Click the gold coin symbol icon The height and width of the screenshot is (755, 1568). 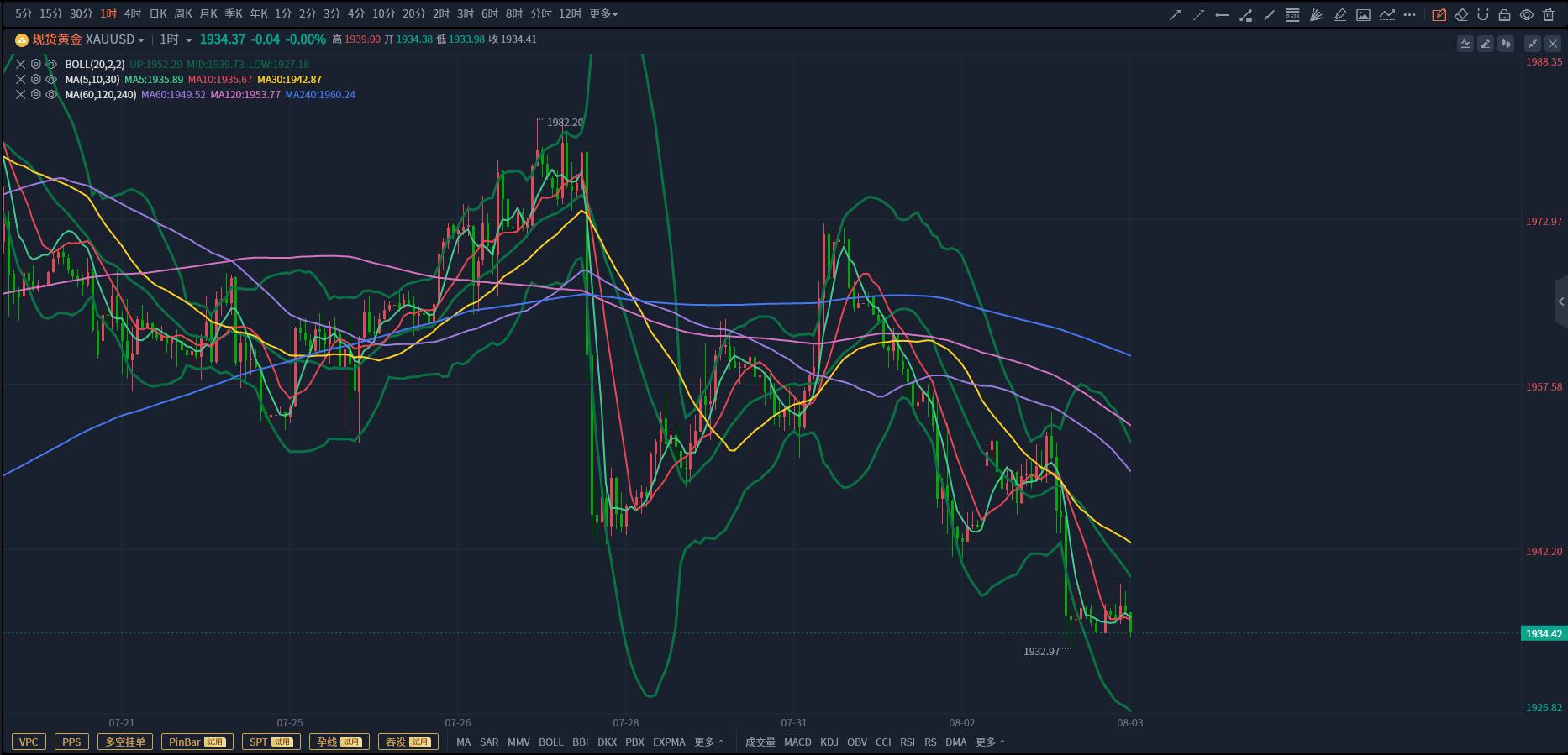[22, 39]
